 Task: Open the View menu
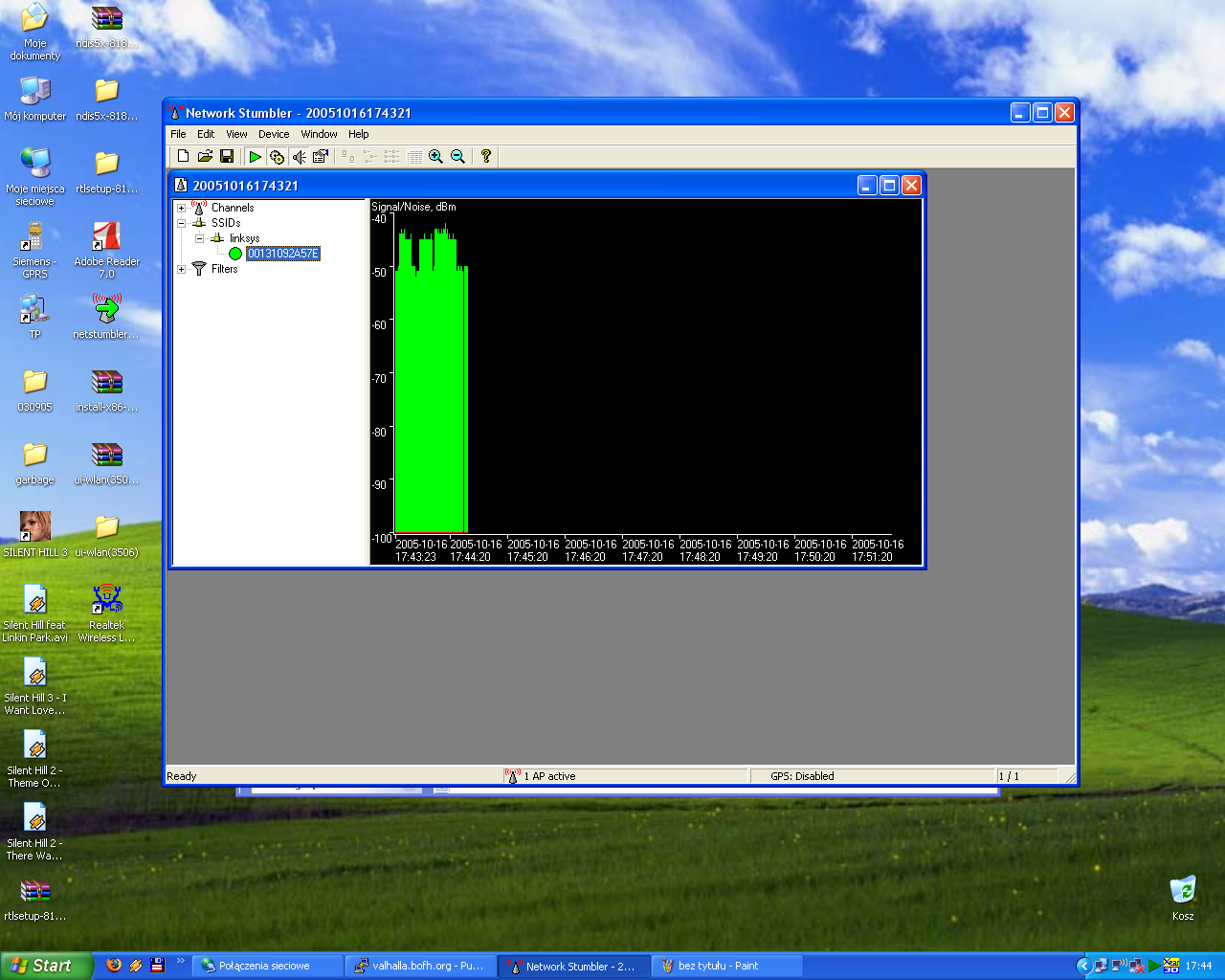click(236, 134)
